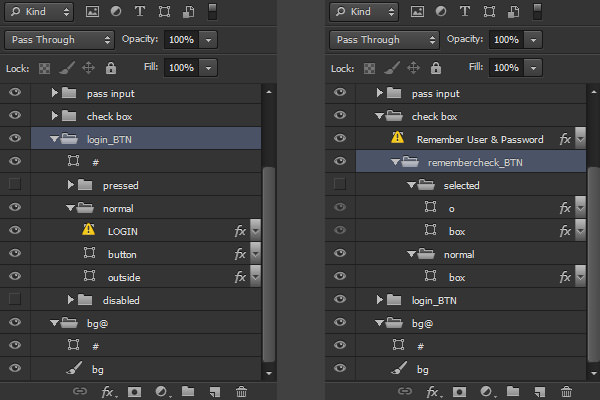Click the Fill value field in right panel
The image size is (600, 400).
click(506, 68)
